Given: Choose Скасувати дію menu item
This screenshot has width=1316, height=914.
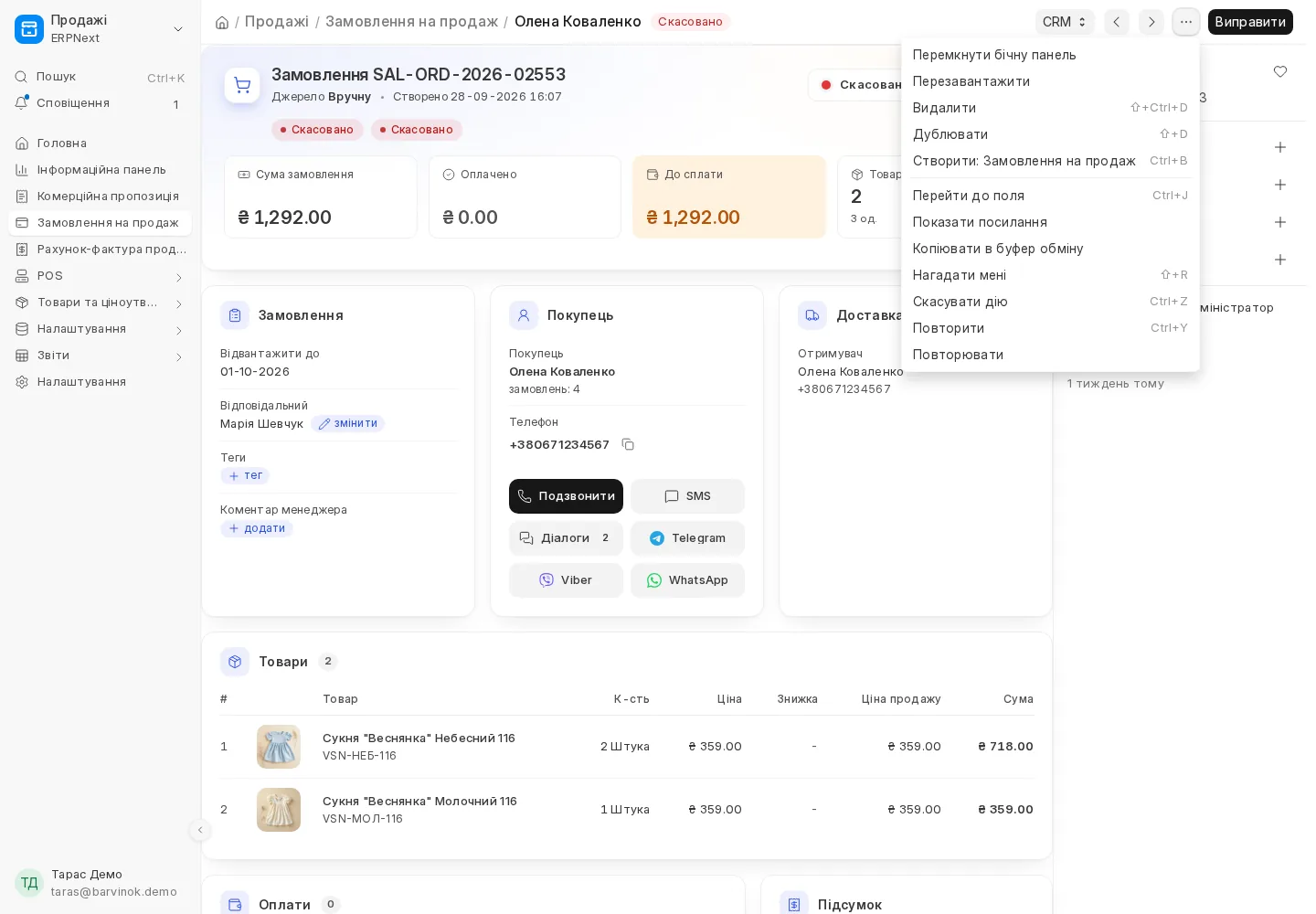Looking at the screenshot, I should (1050, 302).
